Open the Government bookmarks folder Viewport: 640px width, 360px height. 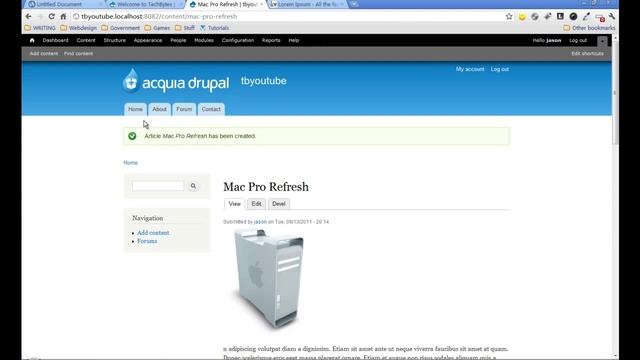point(121,28)
